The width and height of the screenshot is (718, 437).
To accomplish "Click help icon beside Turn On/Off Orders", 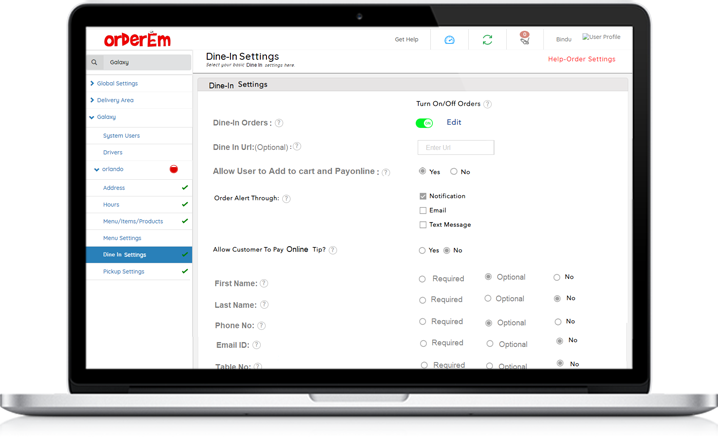I will point(488,104).
